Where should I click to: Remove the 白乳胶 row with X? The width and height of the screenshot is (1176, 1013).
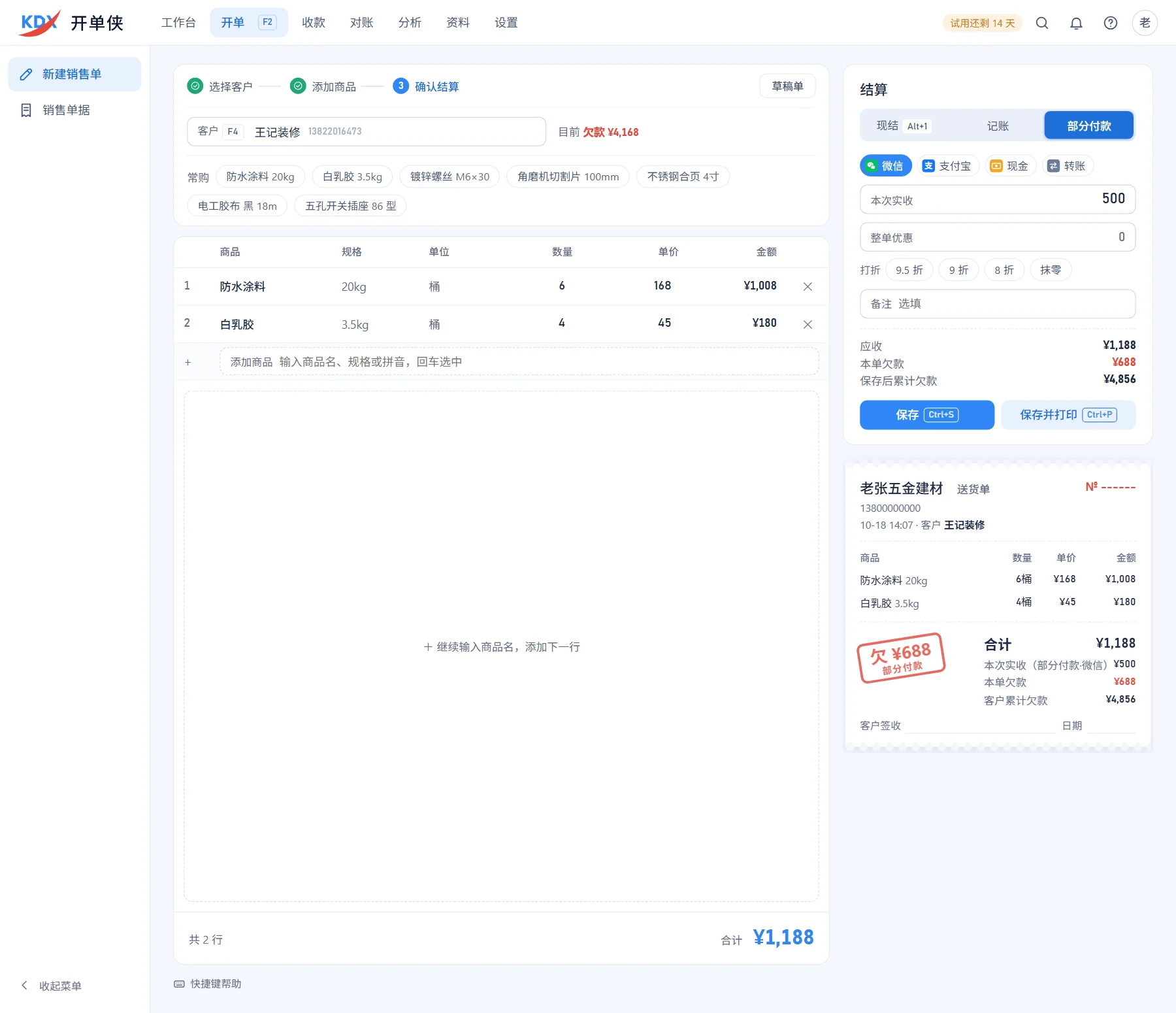click(808, 324)
